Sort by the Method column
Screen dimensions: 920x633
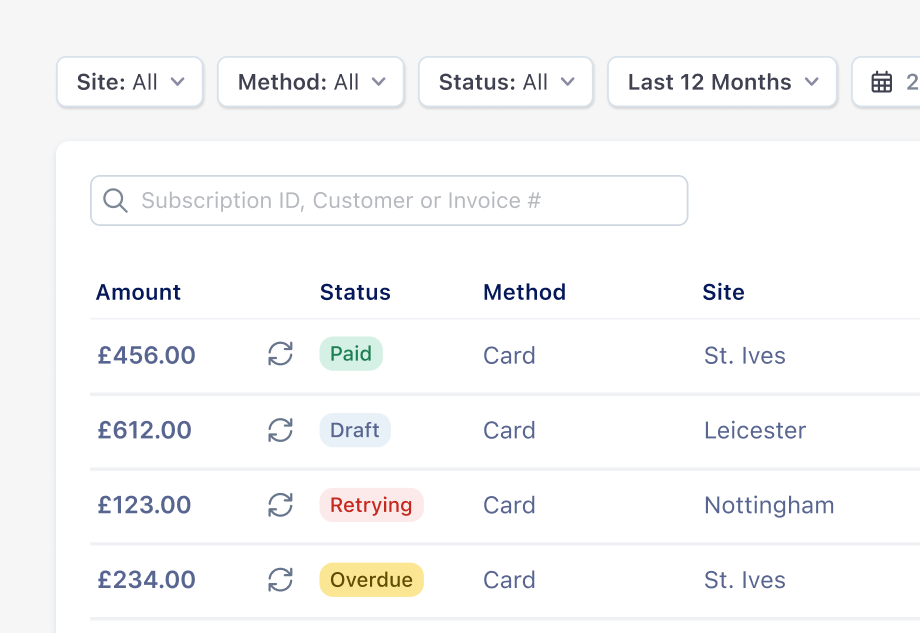(x=524, y=292)
